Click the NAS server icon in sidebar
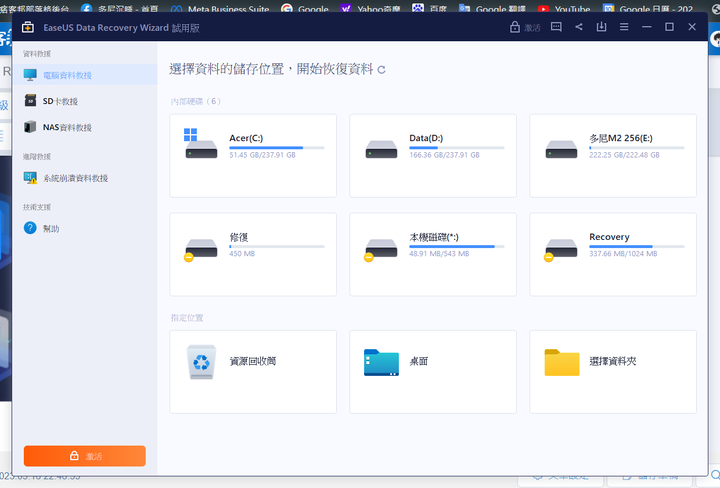Screen dimensions: 720x488 [30, 127]
